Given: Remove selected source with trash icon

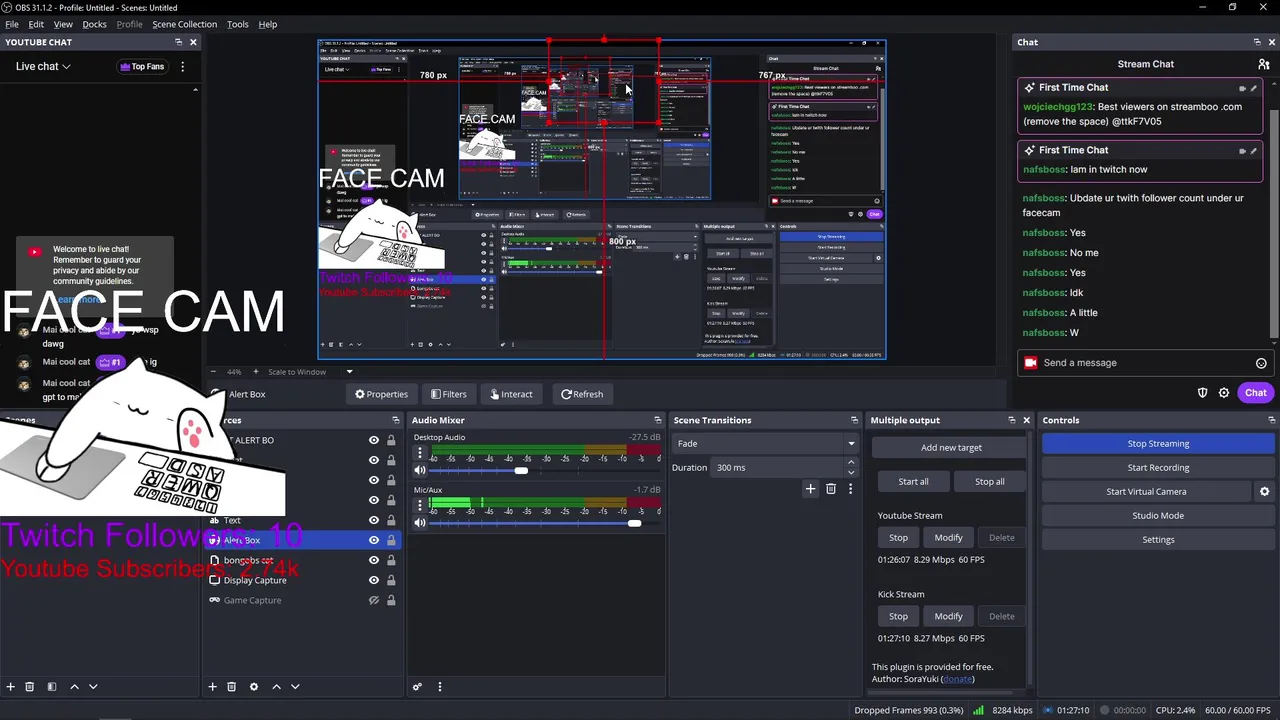Looking at the screenshot, I should pyautogui.click(x=231, y=687).
